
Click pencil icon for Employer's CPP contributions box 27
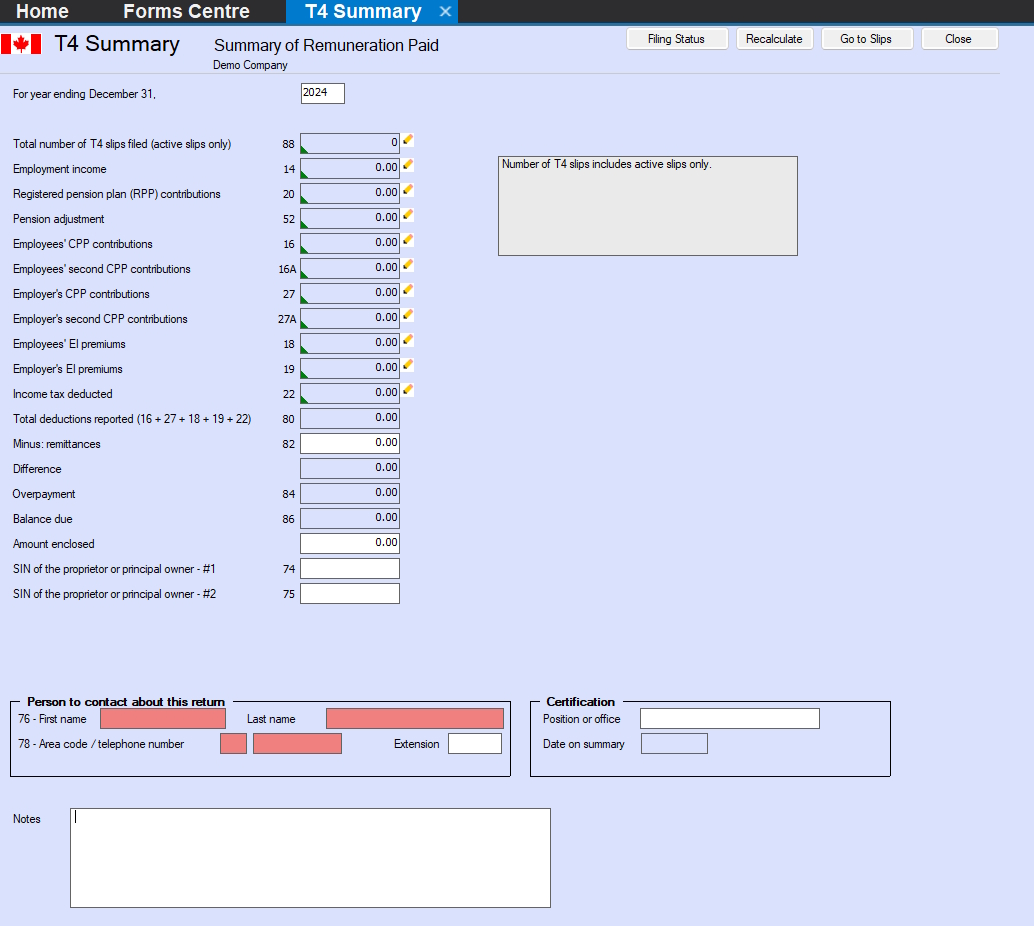tap(408, 290)
